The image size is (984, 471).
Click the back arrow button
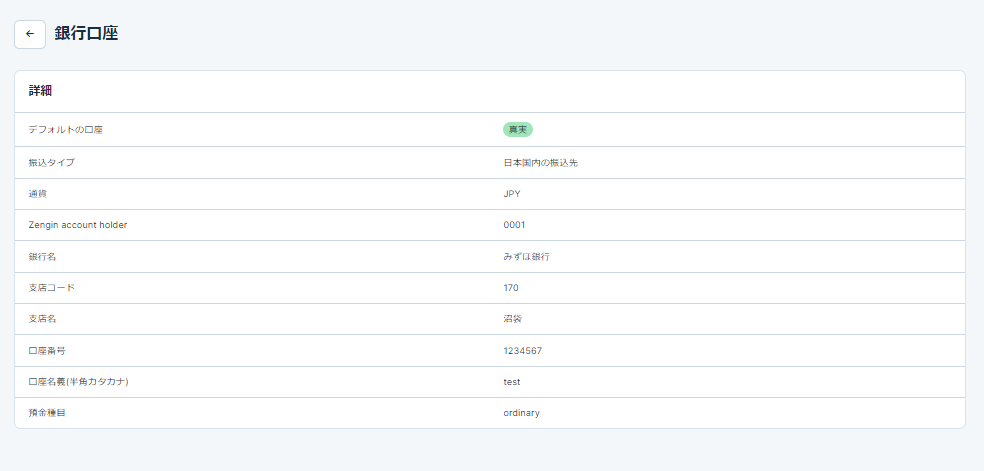click(30, 33)
